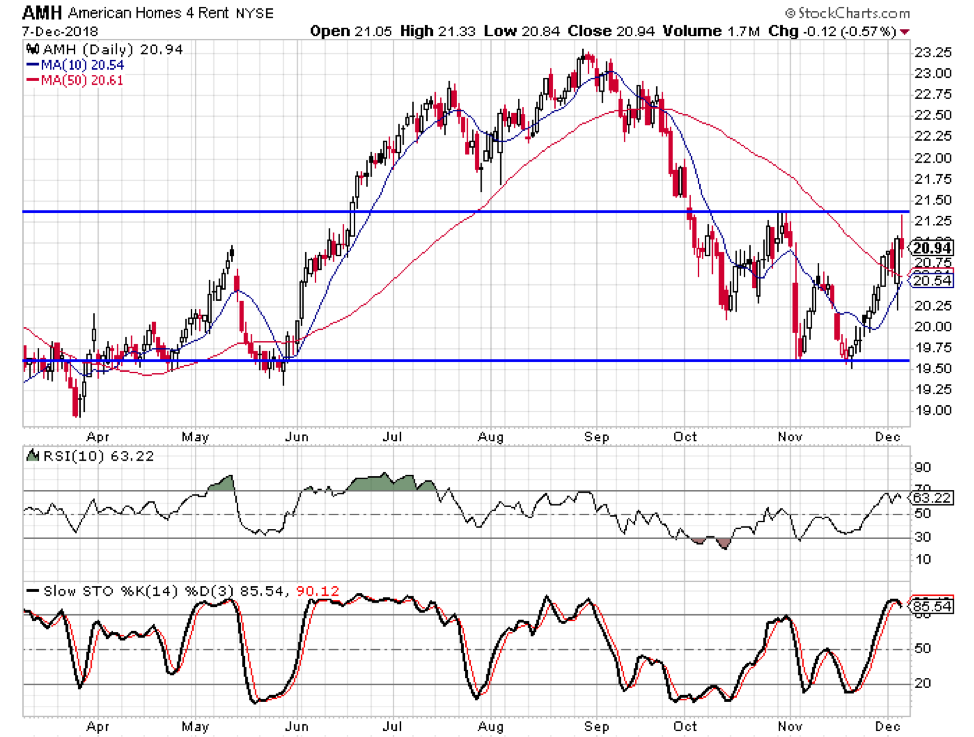Click the Chg -0.12 (-0.57%) value

(x=832, y=31)
